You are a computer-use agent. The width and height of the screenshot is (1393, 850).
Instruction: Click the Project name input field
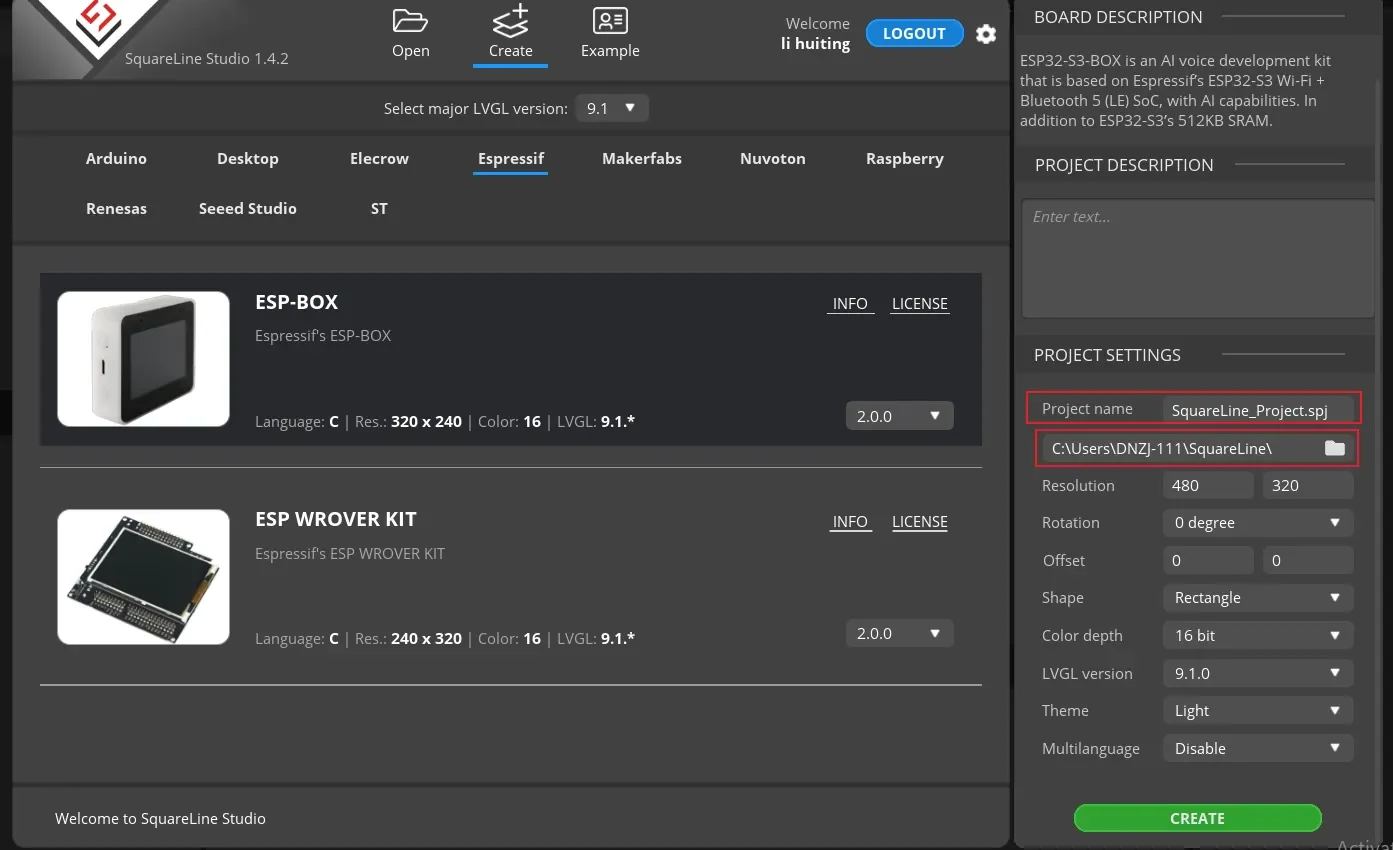point(1257,410)
